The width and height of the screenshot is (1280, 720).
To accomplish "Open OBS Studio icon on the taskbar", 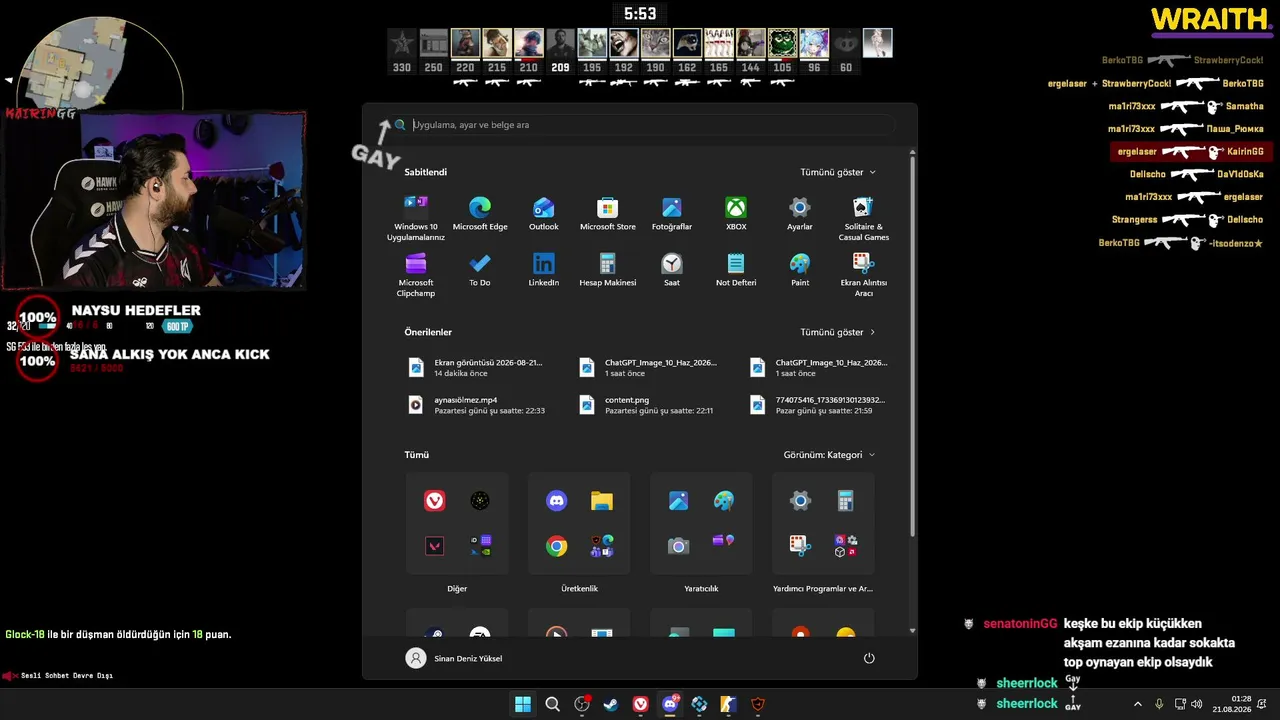I will point(582,704).
